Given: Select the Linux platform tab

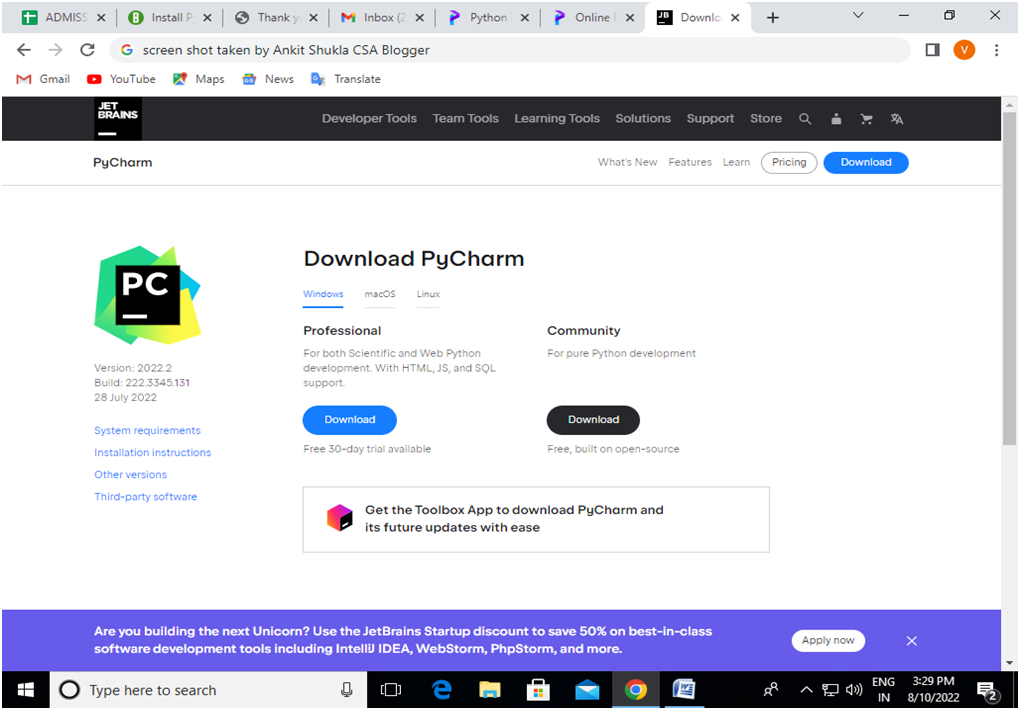Looking at the screenshot, I should click(428, 294).
